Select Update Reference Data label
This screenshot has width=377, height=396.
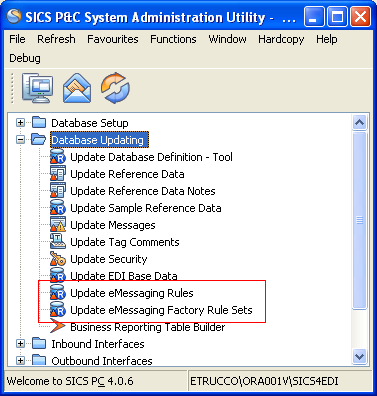[x=127, y=174]
